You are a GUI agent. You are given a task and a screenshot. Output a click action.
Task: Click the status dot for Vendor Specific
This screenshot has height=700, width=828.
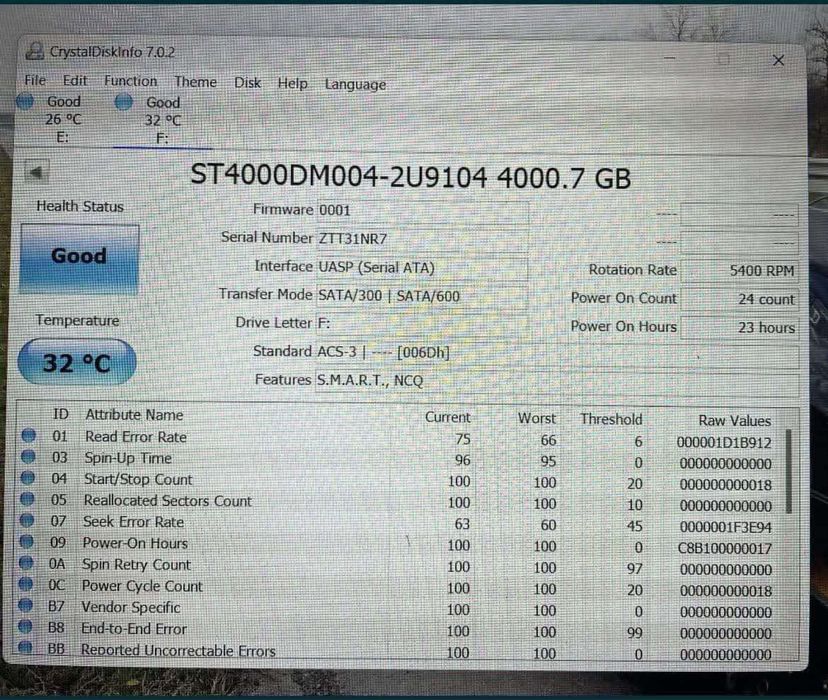[25, 606]
